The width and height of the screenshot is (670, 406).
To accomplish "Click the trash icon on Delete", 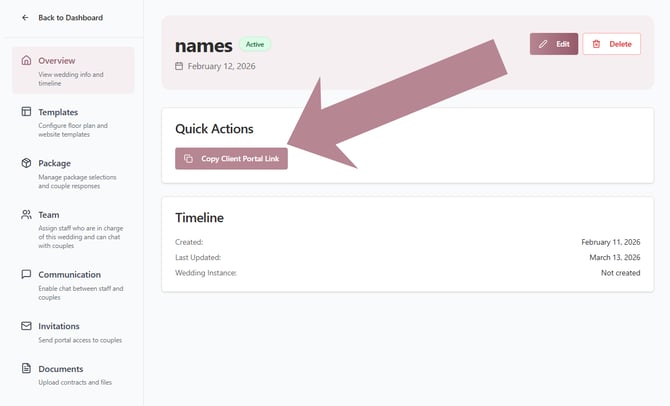I will click(x=596, y=44).
